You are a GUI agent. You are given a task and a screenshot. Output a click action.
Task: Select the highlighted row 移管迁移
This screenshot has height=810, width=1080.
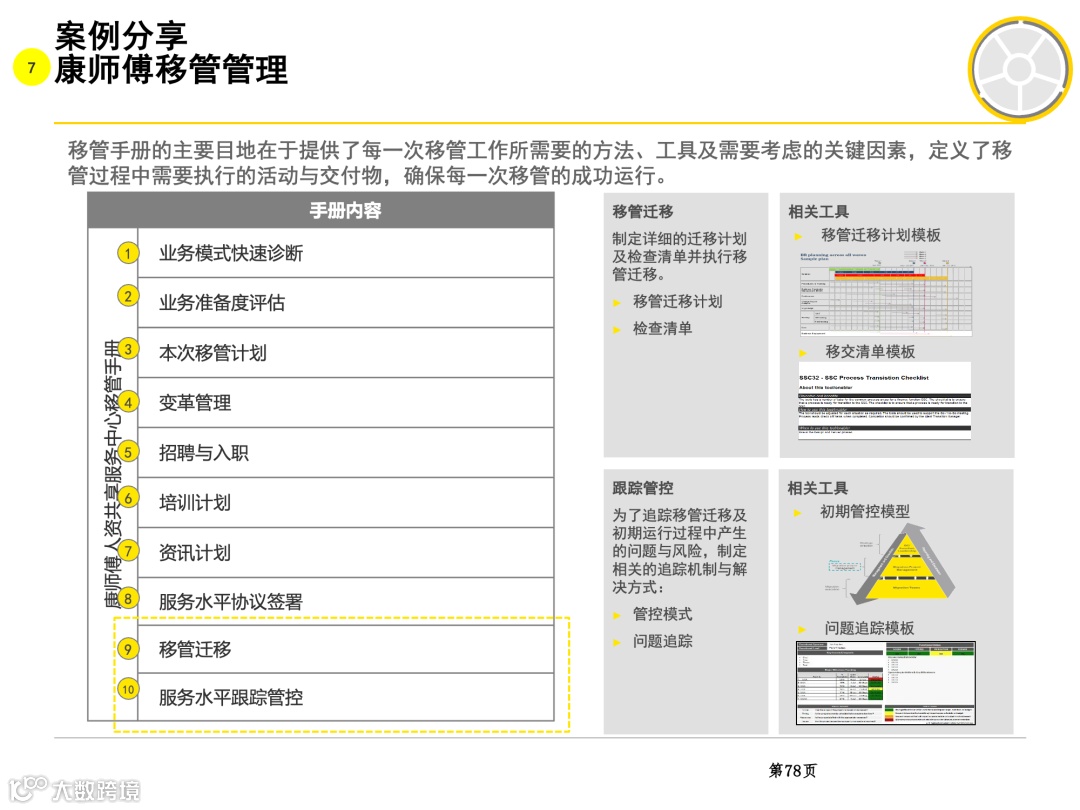pyautogui.click(x=346, y=650)
